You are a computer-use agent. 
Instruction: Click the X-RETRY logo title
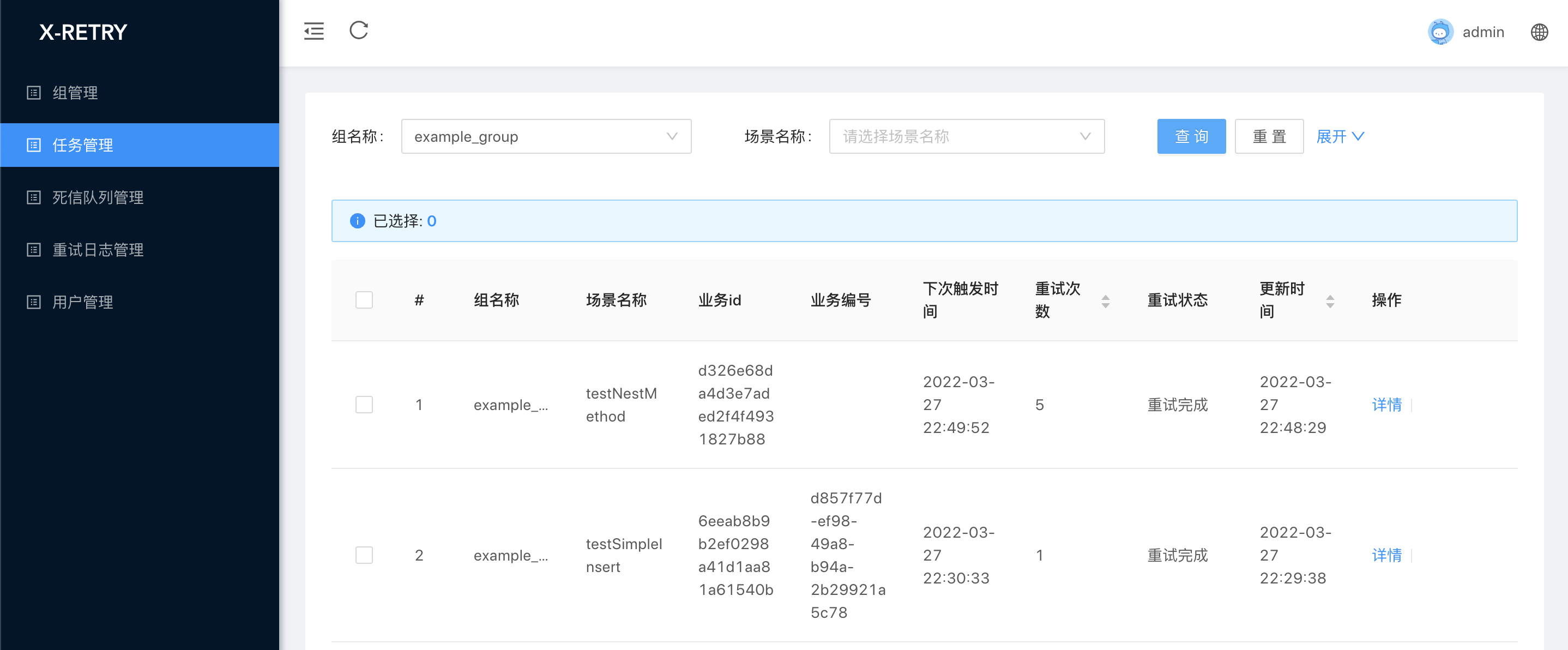pyautogui.click(x=83, y=32)
